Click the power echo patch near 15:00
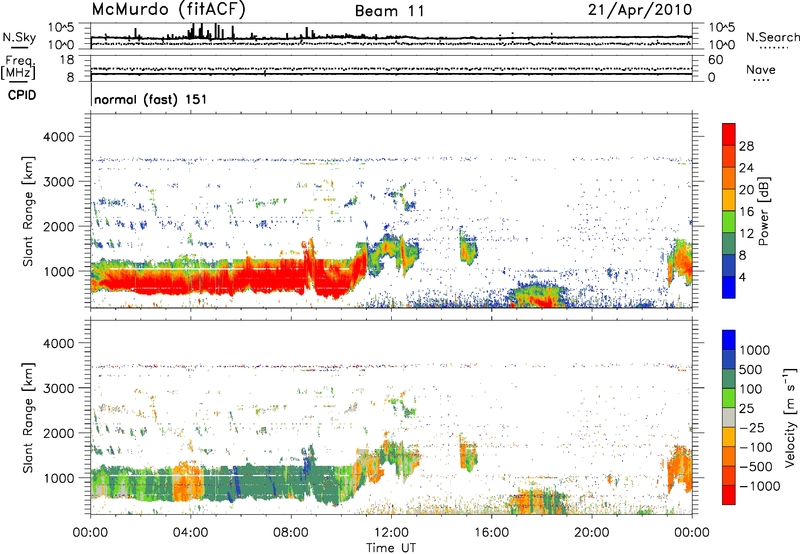The width and height of the screenshot is (800, 554). pos(468,247)
